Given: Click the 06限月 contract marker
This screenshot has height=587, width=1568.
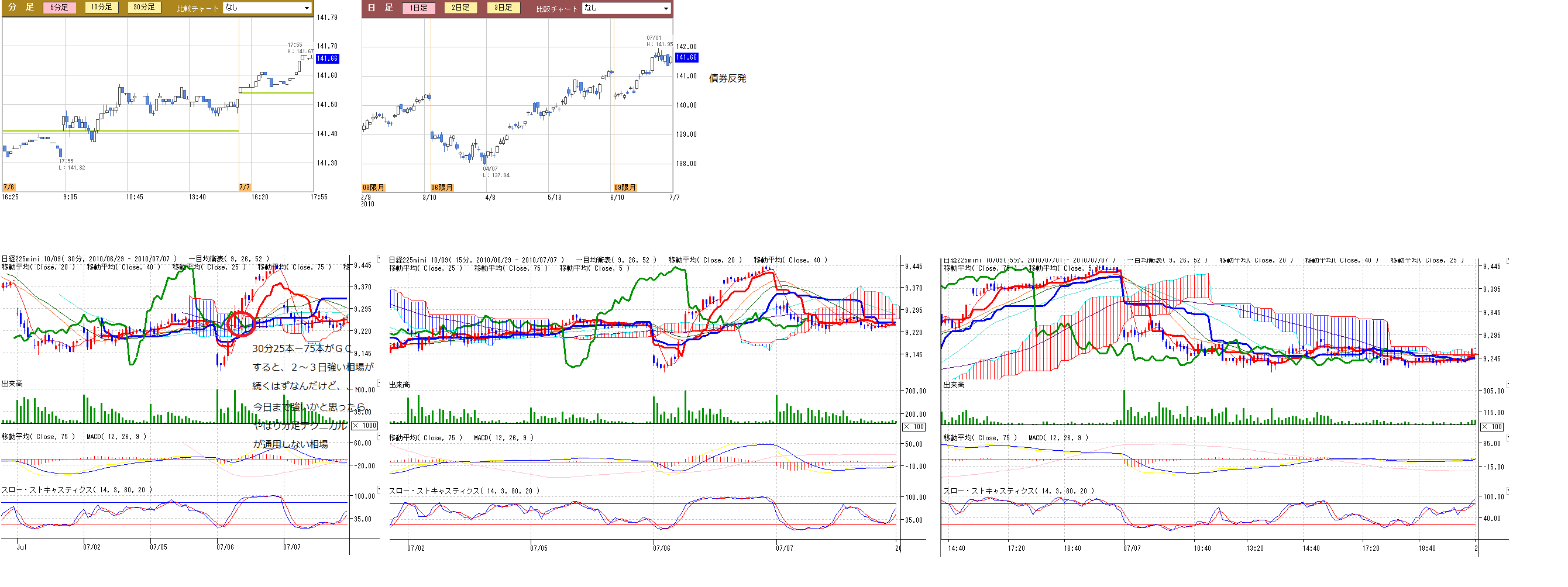Looking at the screenshot, I should point(442,187).
